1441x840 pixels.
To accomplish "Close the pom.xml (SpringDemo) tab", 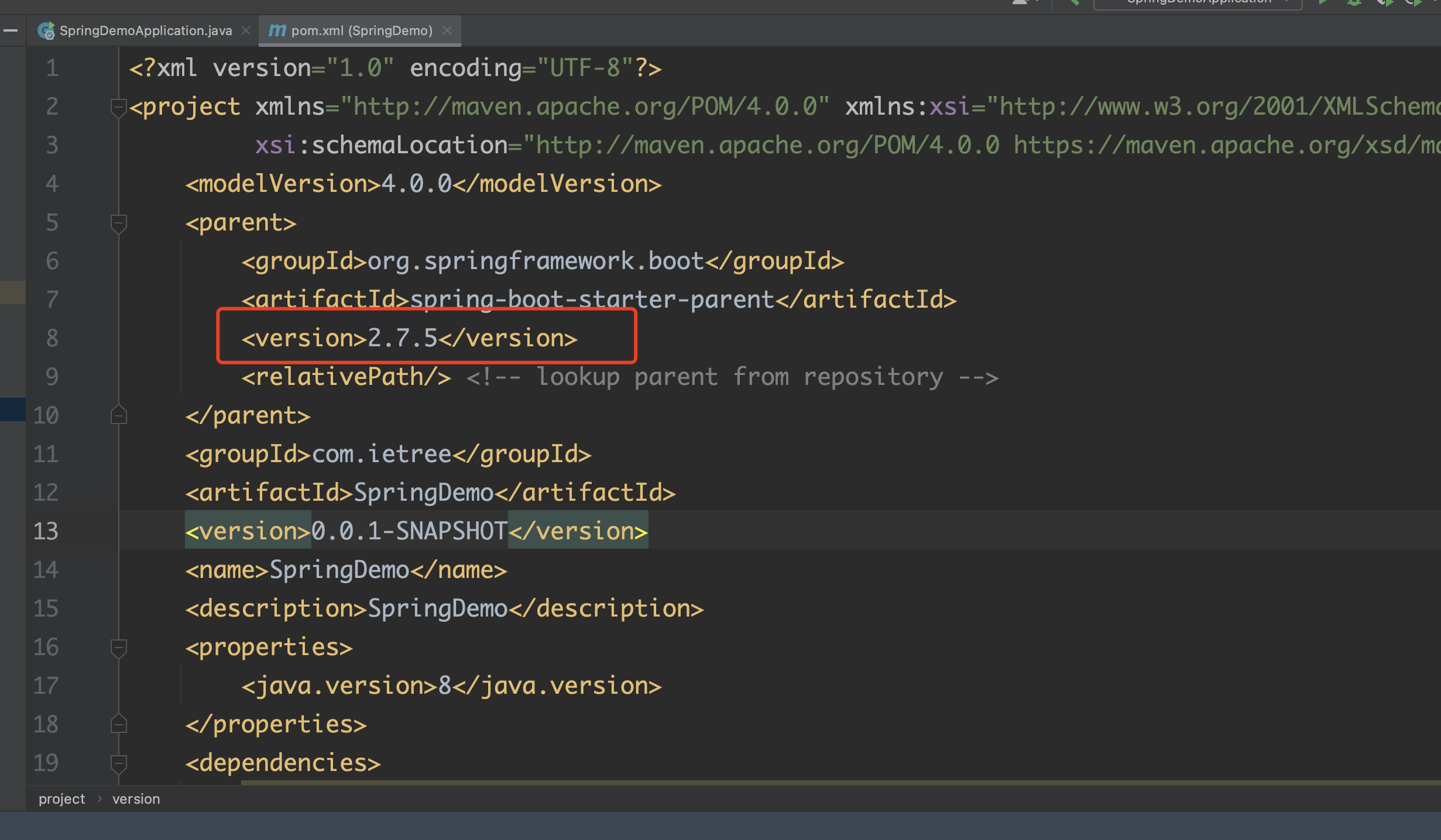I will click(x=447, y=30).
